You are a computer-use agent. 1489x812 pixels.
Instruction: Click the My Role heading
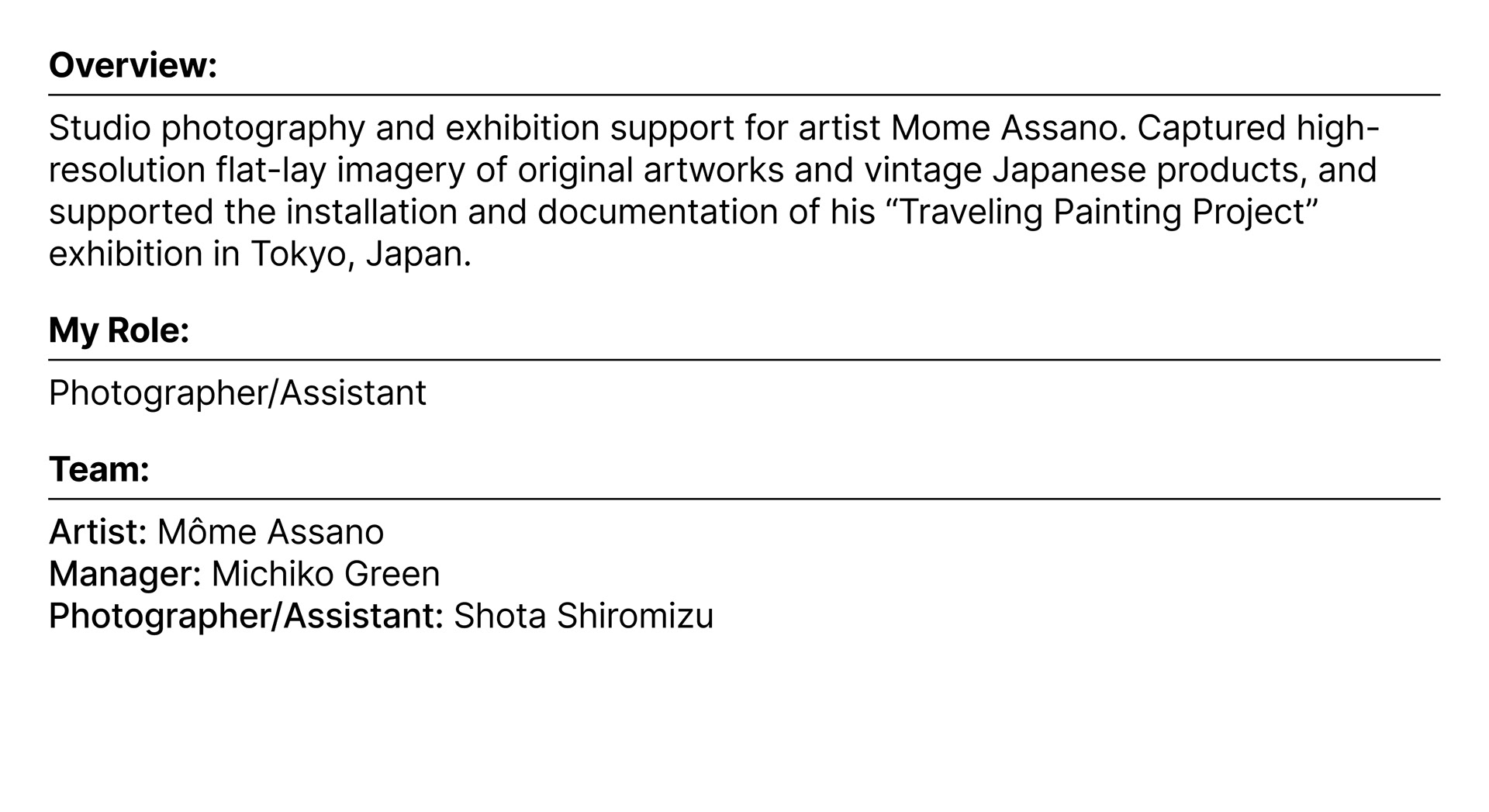pos(119,330)
